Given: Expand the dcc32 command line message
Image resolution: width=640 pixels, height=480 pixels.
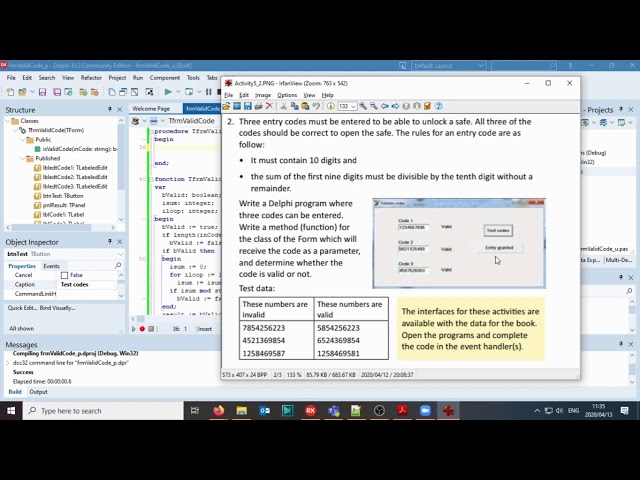Looking at the screenshot, I should point(8,363).
